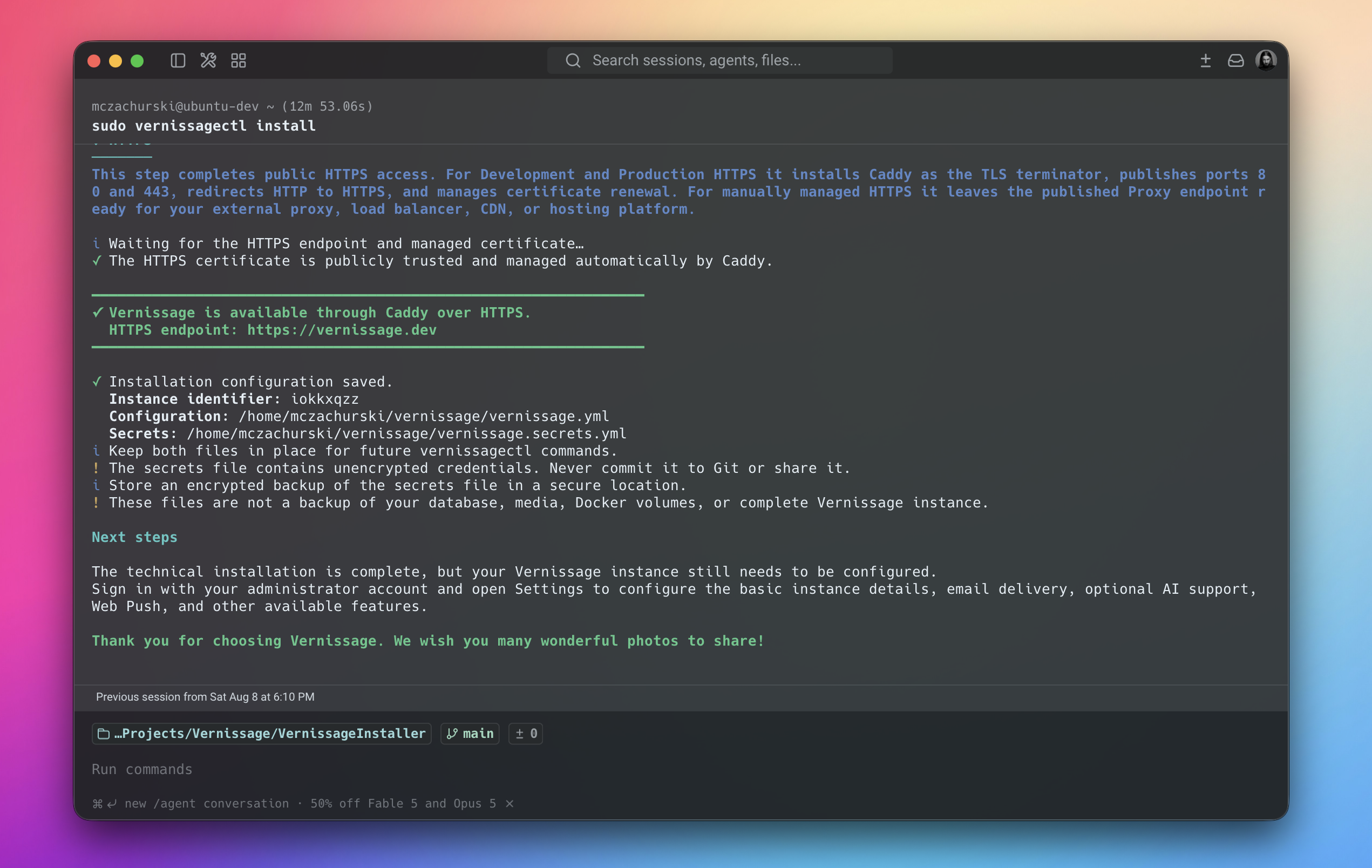Image resolution: width=1372 pixels, height=868 pixels.
Task: Dismiss the 50% off promo hint
Action: (510, 804)
